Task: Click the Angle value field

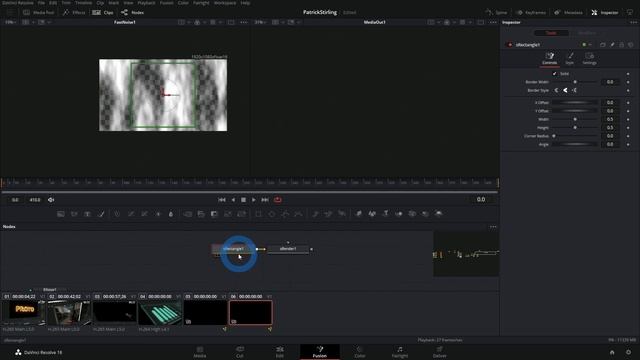Action: (x=610, y=144)
